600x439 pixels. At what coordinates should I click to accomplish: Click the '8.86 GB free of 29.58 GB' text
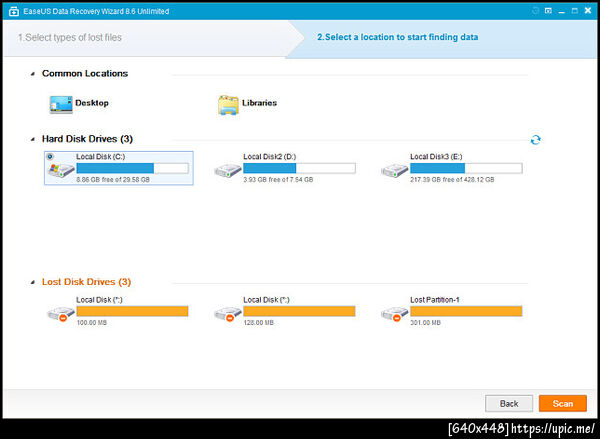(113, 180)
